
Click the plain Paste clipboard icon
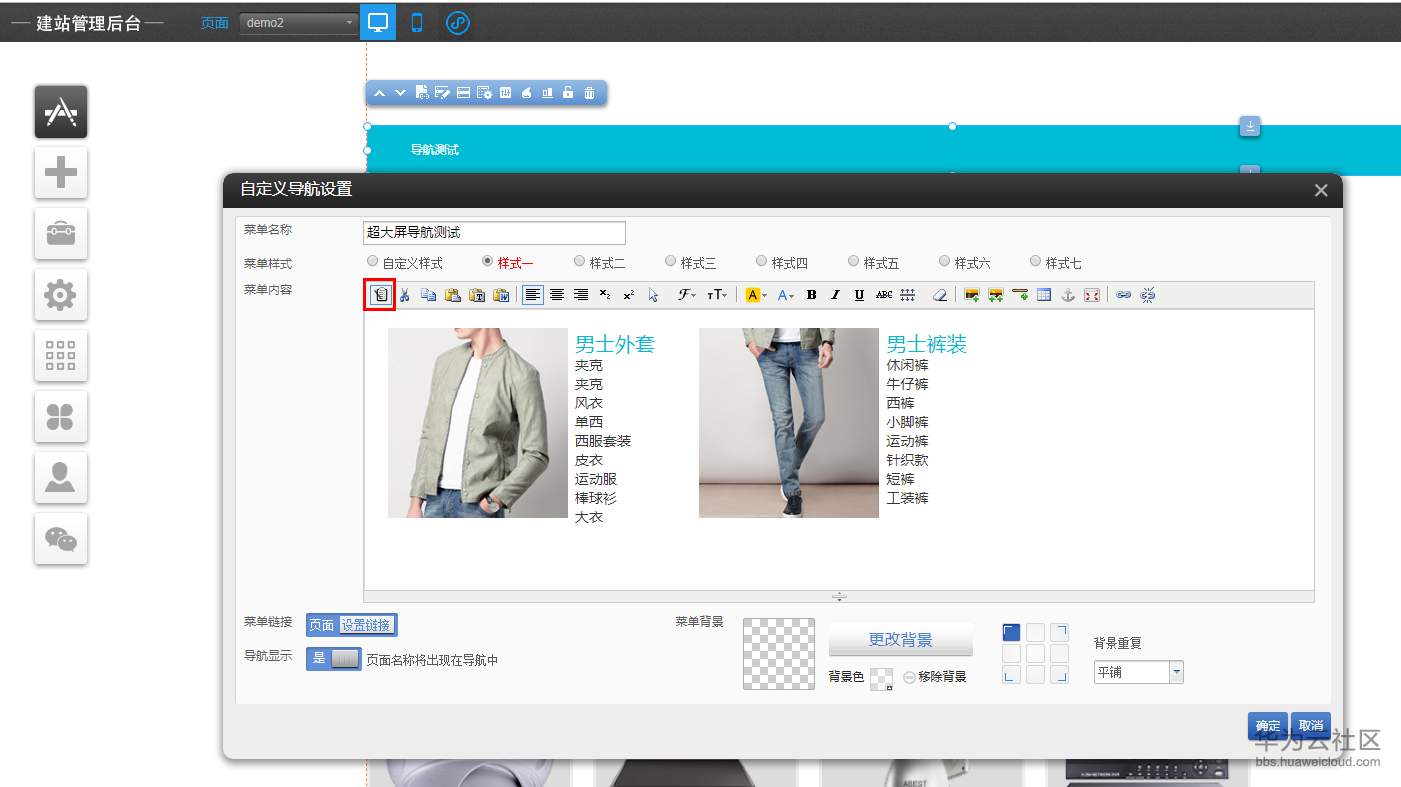tap(452, 295)
